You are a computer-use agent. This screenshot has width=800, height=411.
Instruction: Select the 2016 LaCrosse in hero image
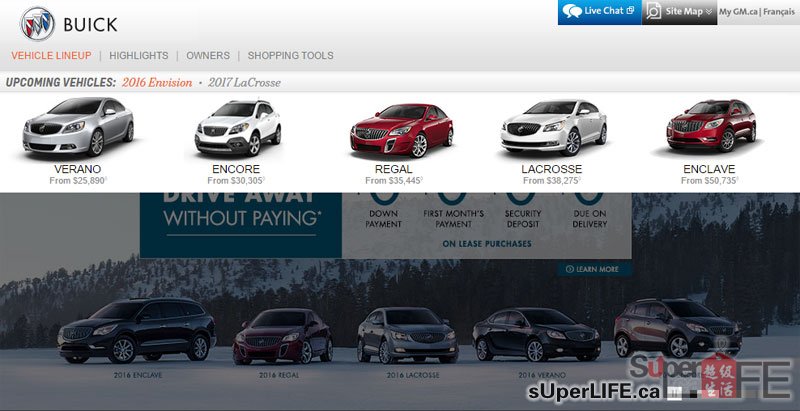(x=407, y=335)
